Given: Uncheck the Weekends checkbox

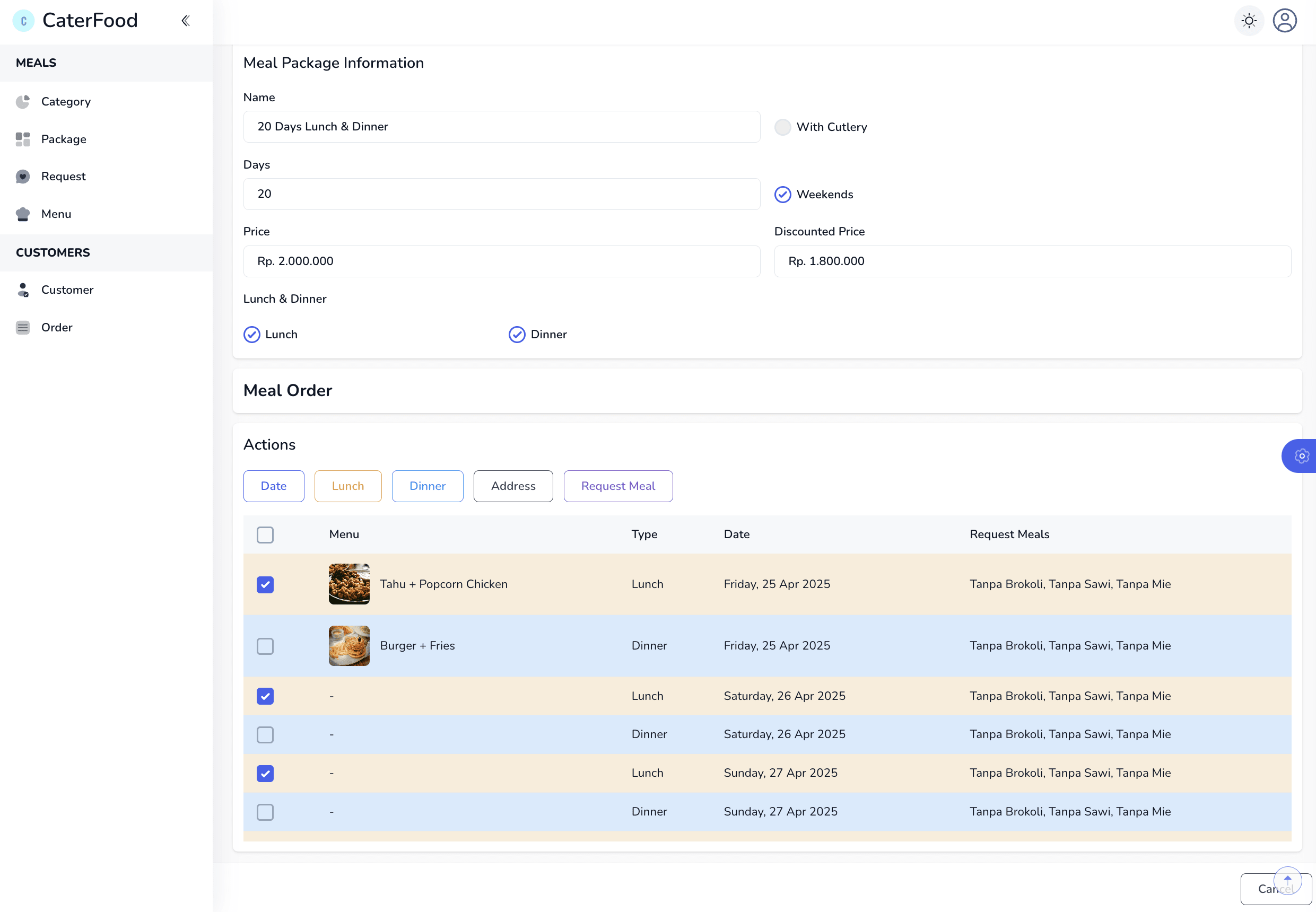Looking at the screenshot, I should point(782,194).
